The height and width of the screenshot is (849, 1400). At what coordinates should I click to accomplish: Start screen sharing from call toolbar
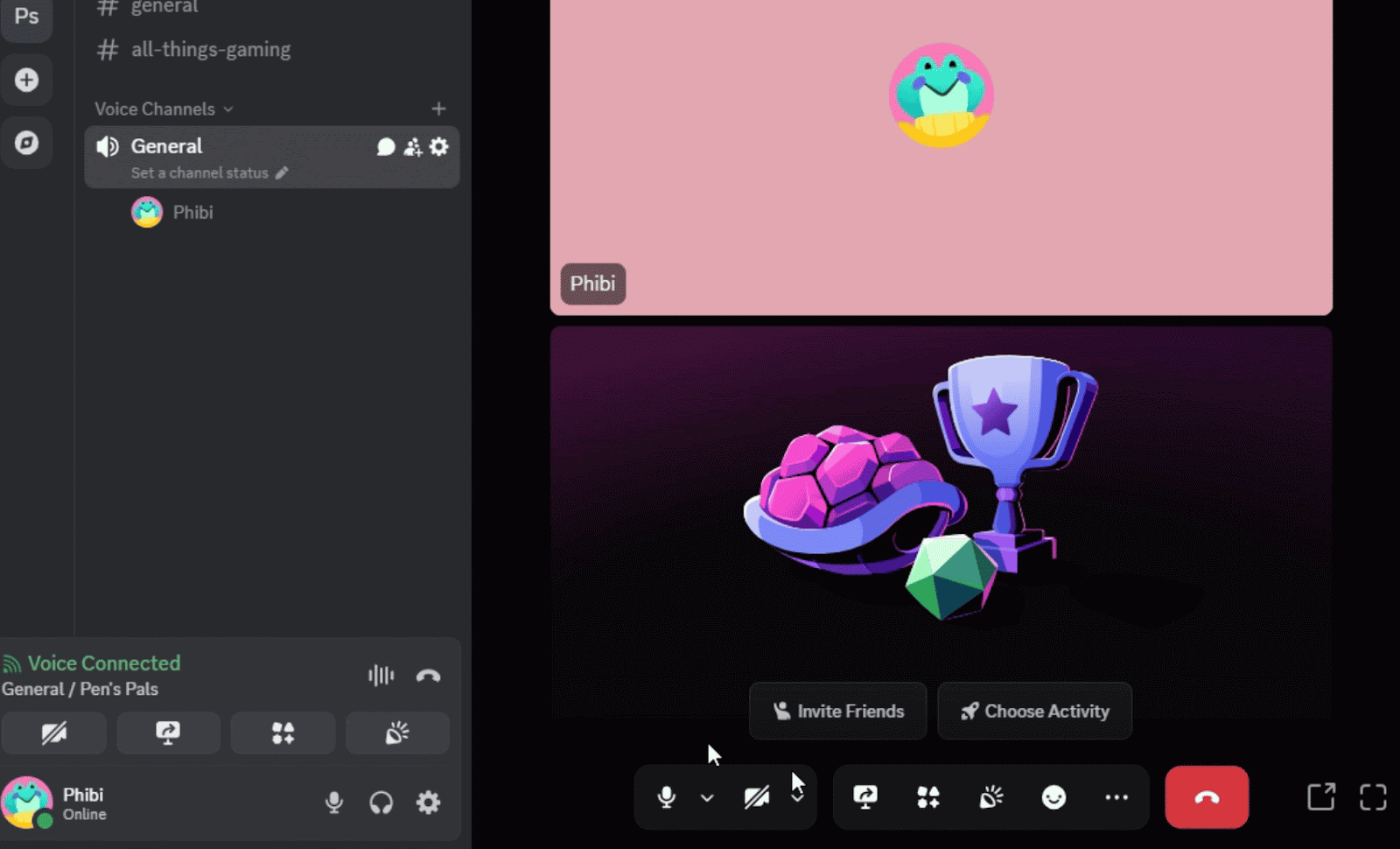click(864, 797)
